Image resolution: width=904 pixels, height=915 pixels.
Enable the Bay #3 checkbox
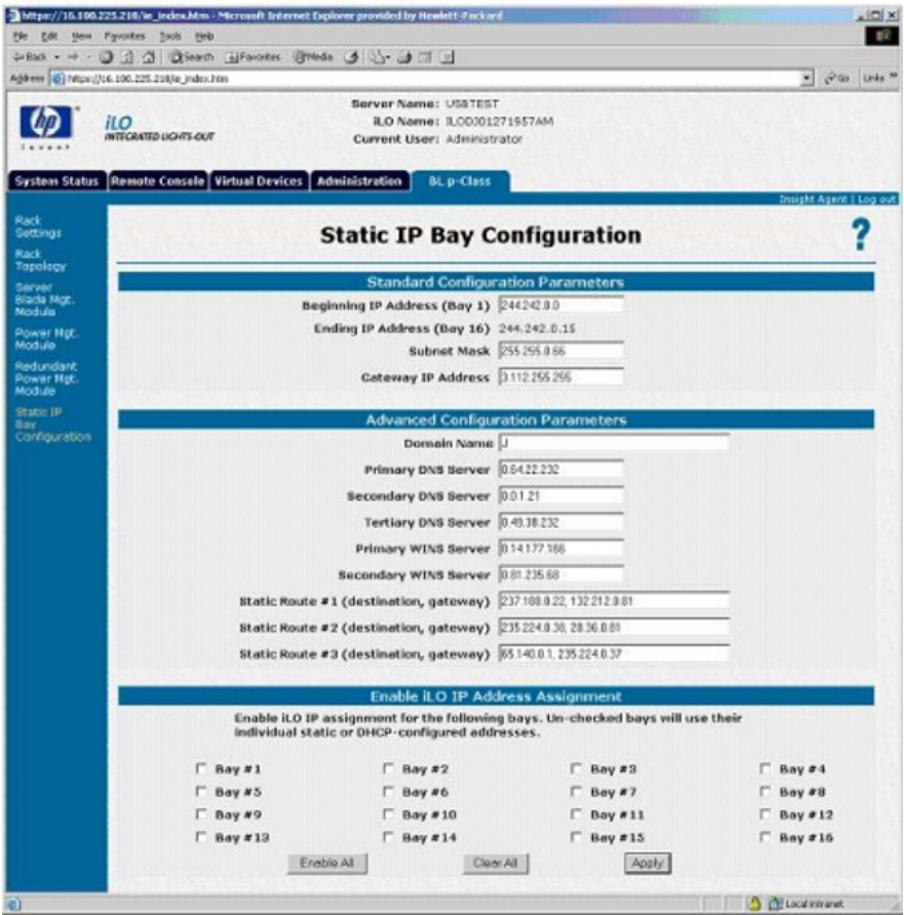click(x=576, y=769)
